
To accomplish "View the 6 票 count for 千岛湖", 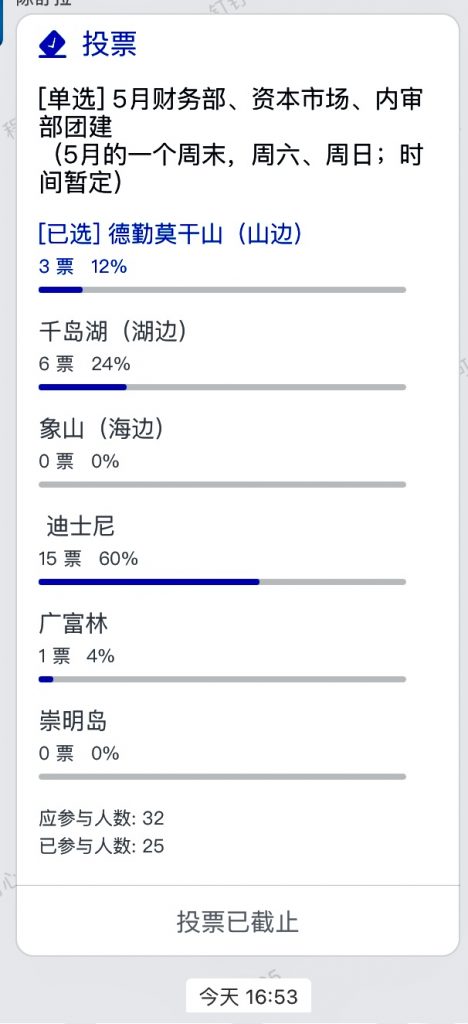I will (x=56, y=364).
